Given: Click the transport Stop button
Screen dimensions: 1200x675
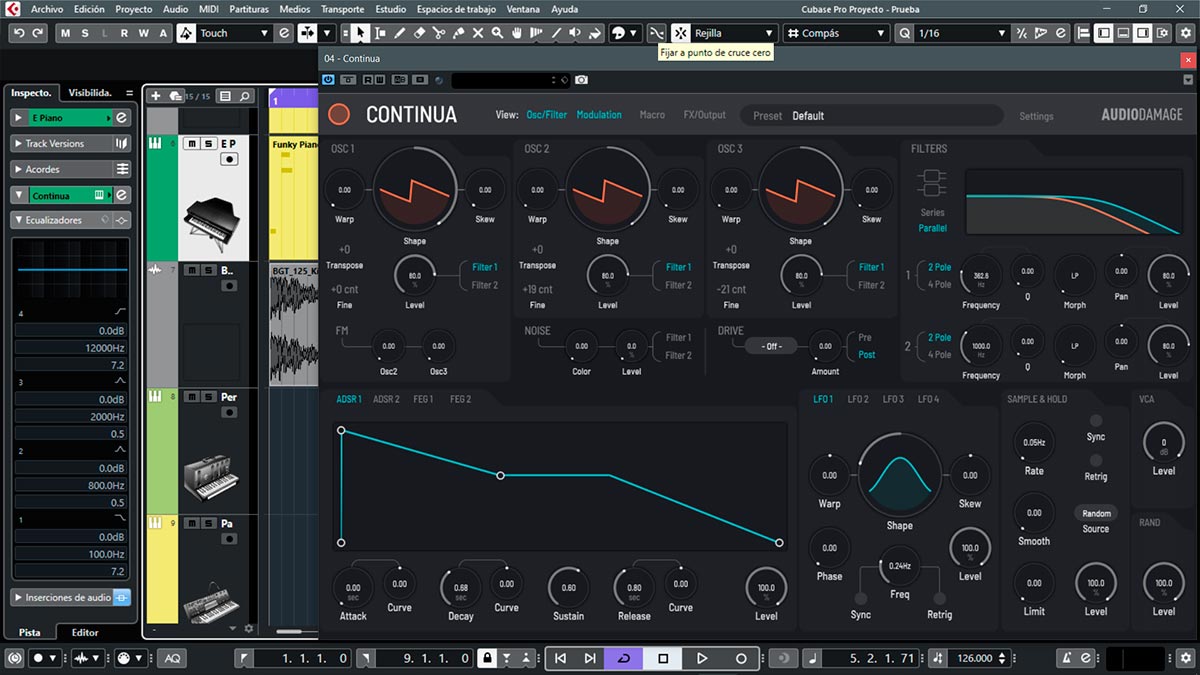Looking at the screenshot, I should coord(663,658).
